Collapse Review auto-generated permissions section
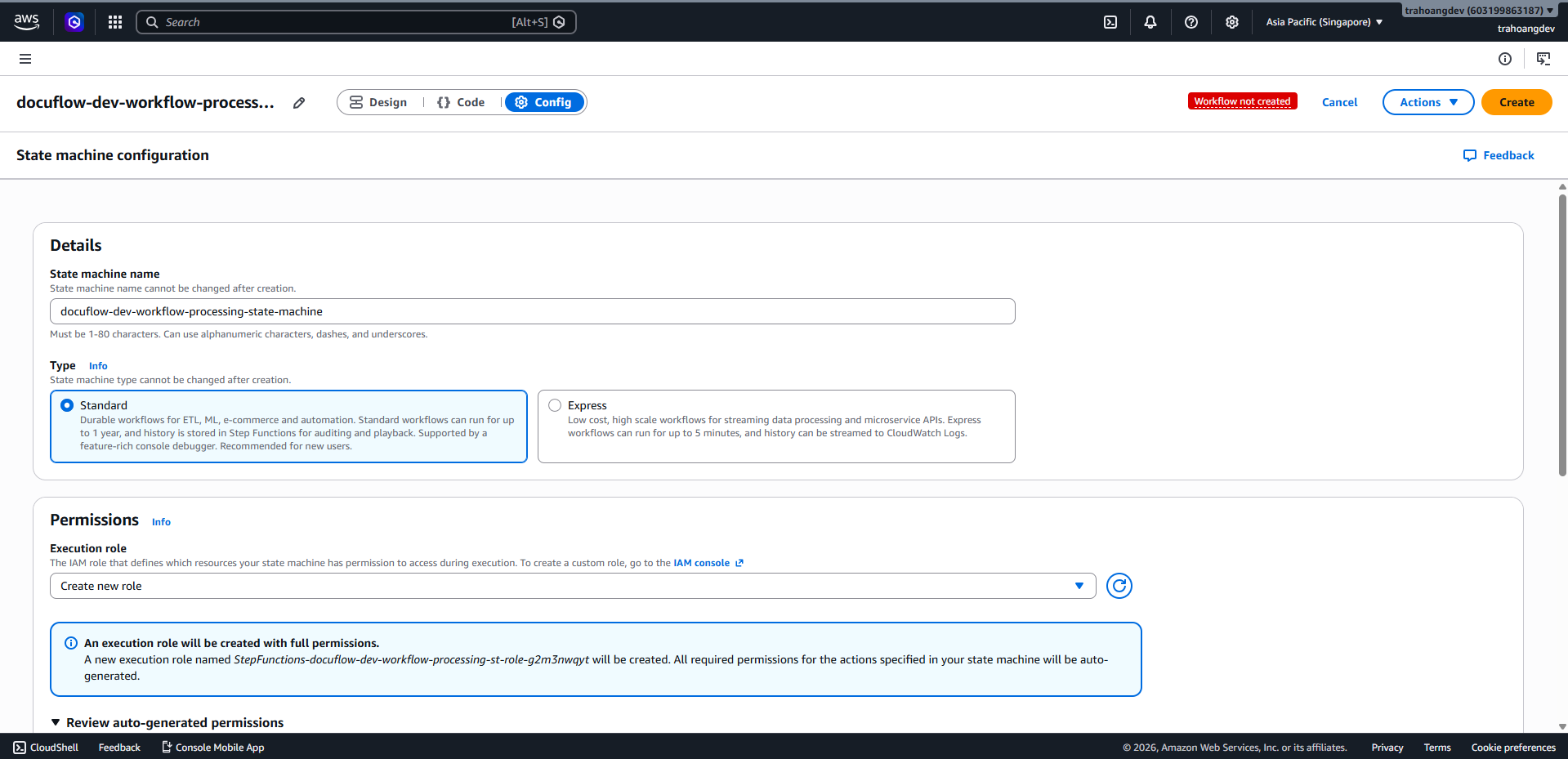The width and height of the screenshot is (1568, 759). coord(167,722)
